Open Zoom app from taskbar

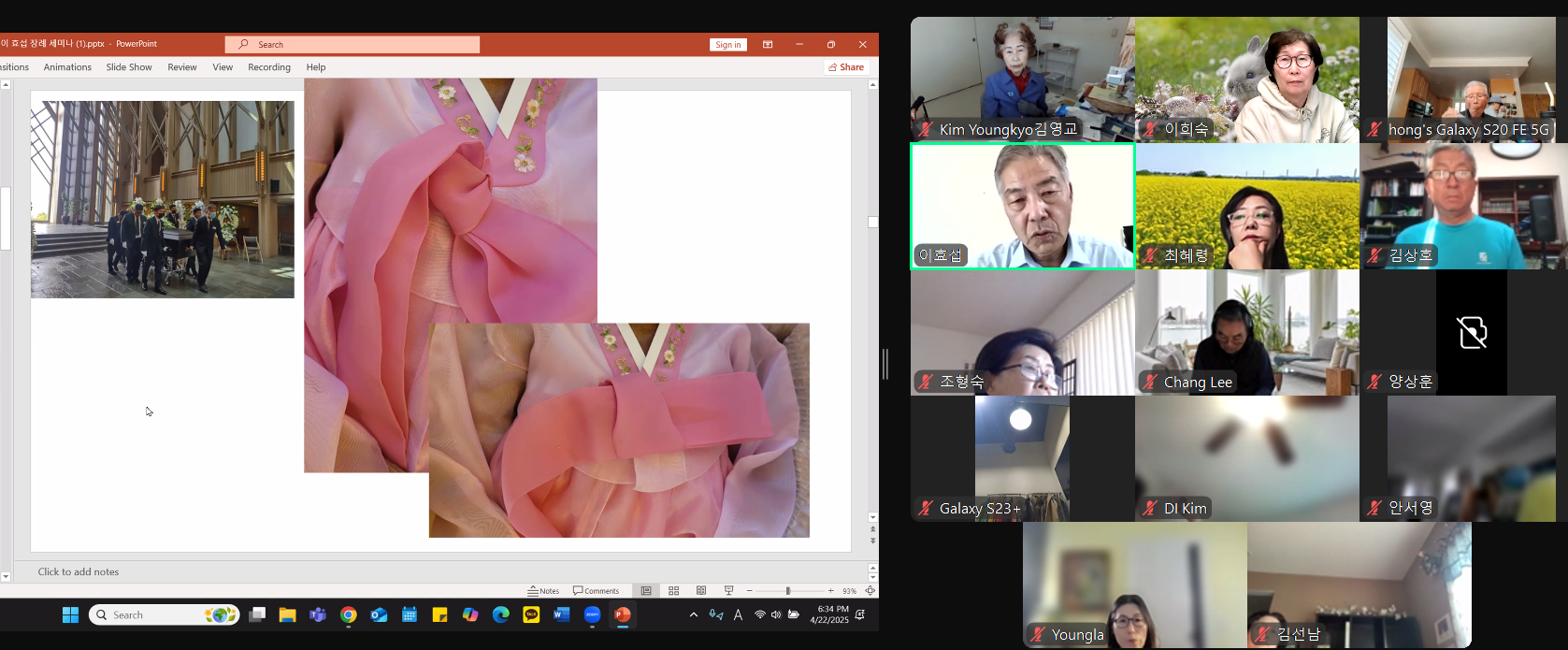point(592,614)
